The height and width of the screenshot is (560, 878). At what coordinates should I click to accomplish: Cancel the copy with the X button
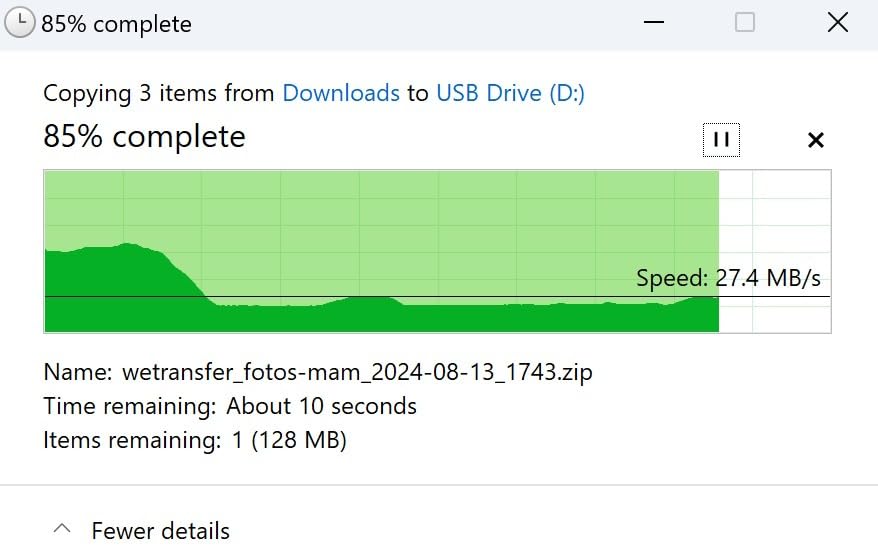click(x=815, y=140)
